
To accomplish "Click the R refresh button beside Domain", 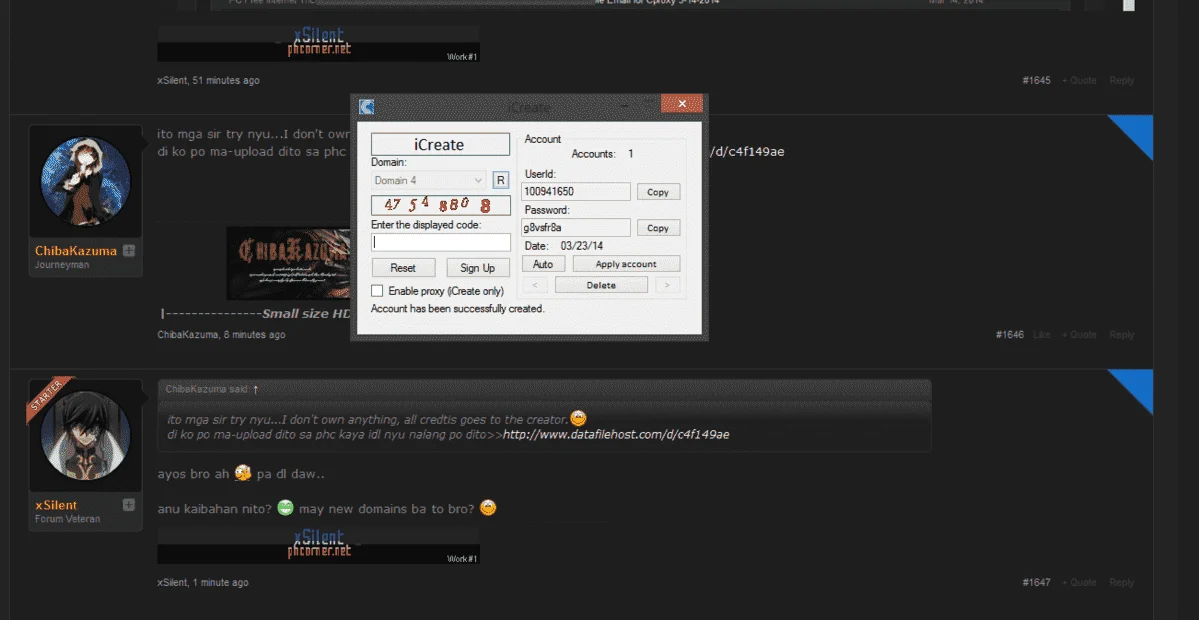I will 500,180.
